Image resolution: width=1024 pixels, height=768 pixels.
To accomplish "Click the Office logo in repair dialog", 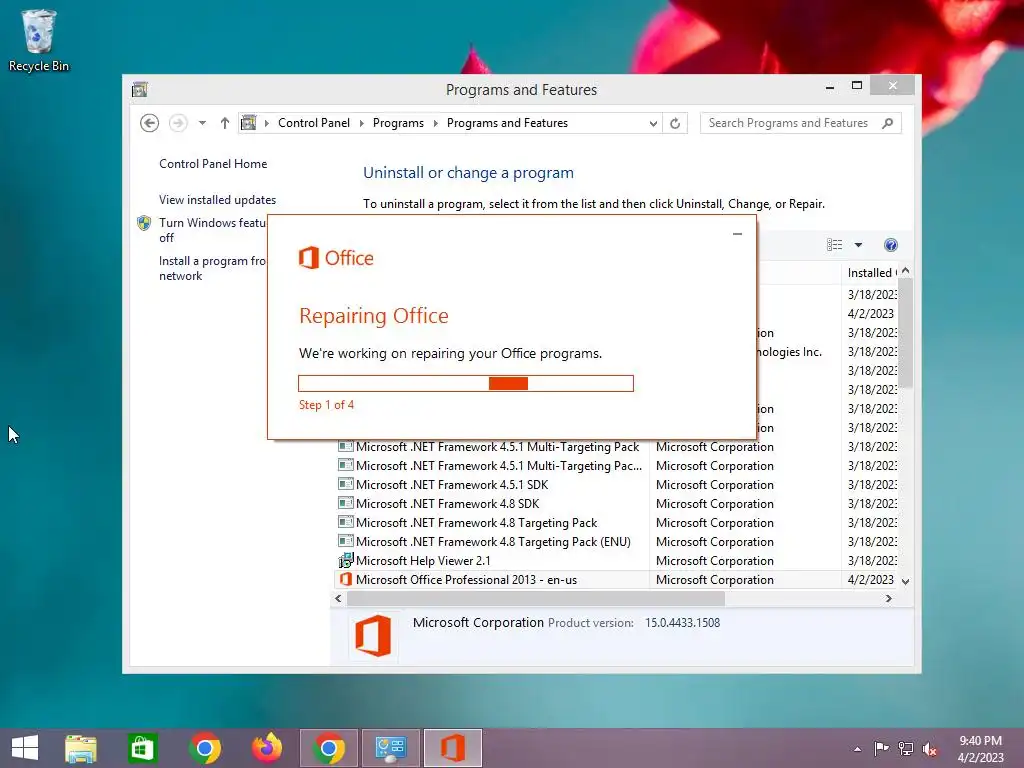I will point(336,258).
